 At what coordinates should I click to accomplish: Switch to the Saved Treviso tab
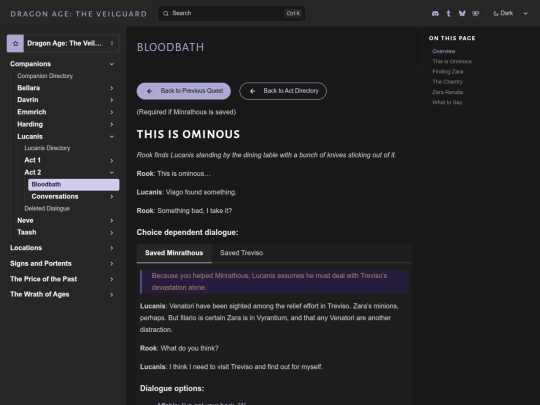(x=241, y=253)
